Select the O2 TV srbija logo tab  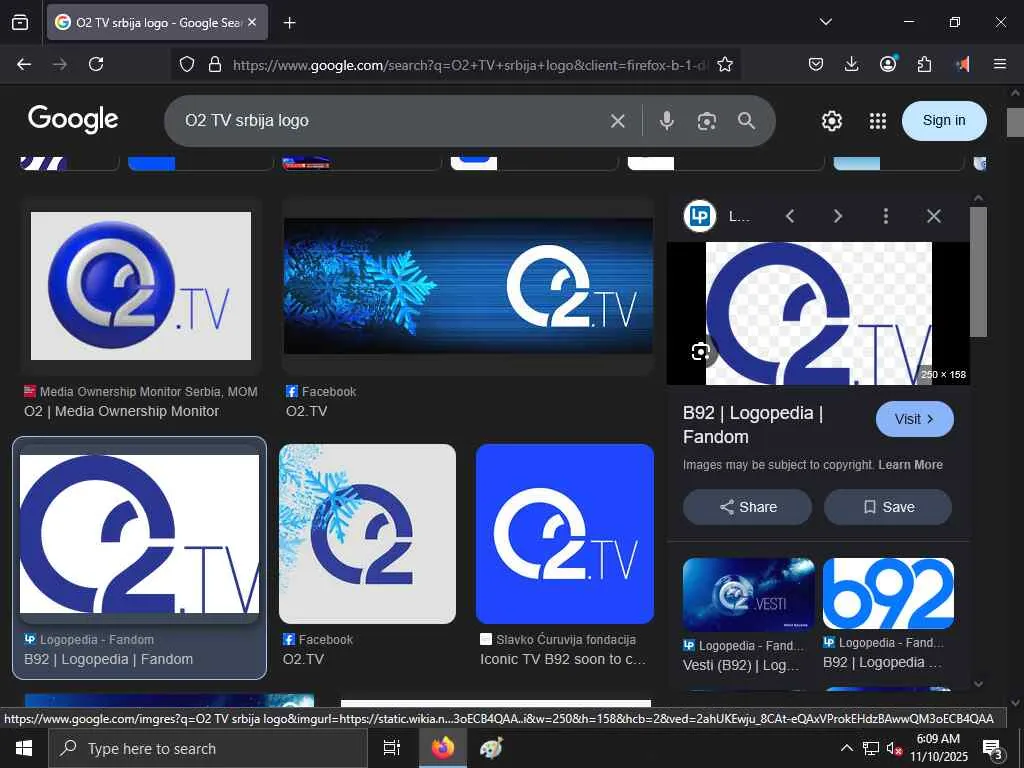point(157,22)
